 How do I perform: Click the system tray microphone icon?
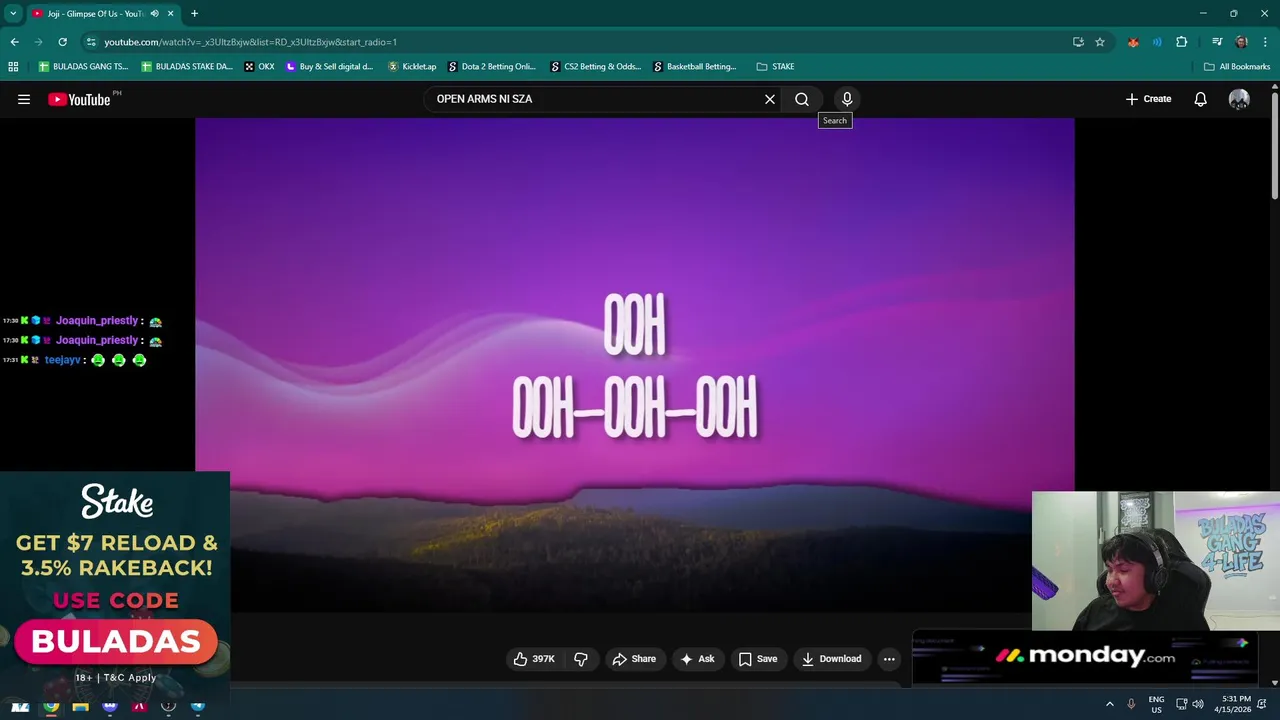tap(1131, 704)
